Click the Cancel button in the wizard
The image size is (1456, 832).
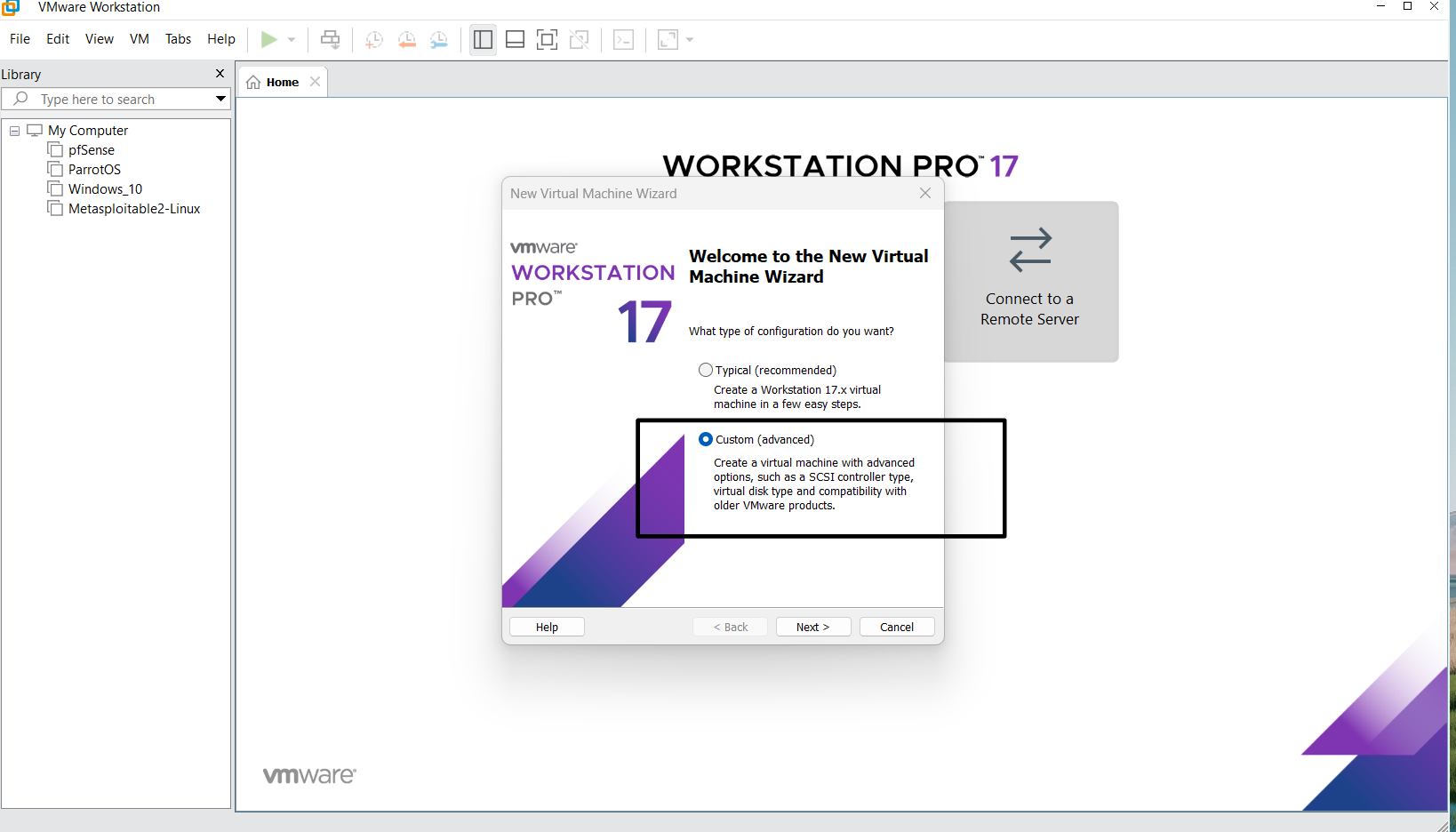click(x=897, y=627)
